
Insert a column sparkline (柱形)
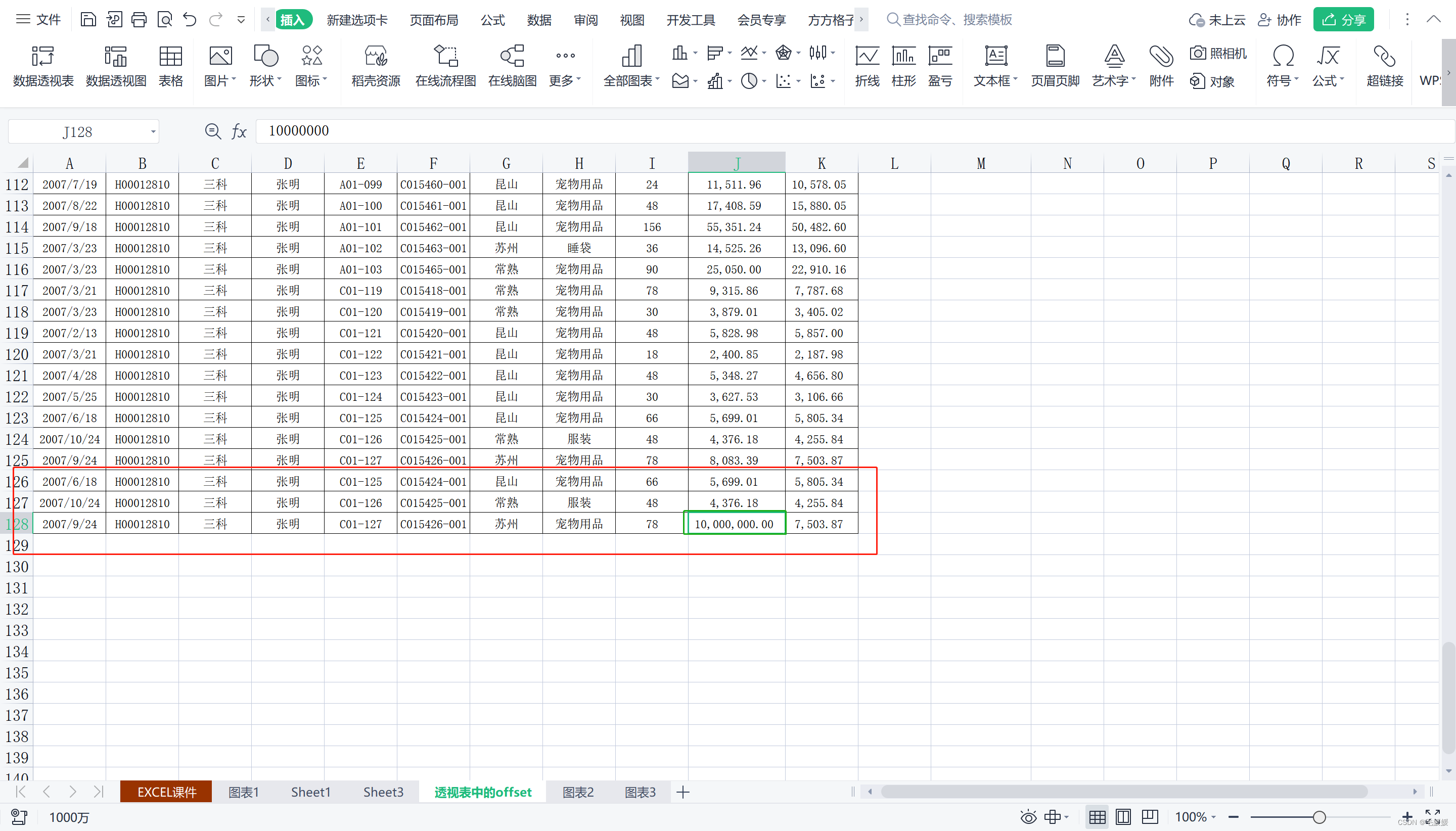tap(903, 66)
